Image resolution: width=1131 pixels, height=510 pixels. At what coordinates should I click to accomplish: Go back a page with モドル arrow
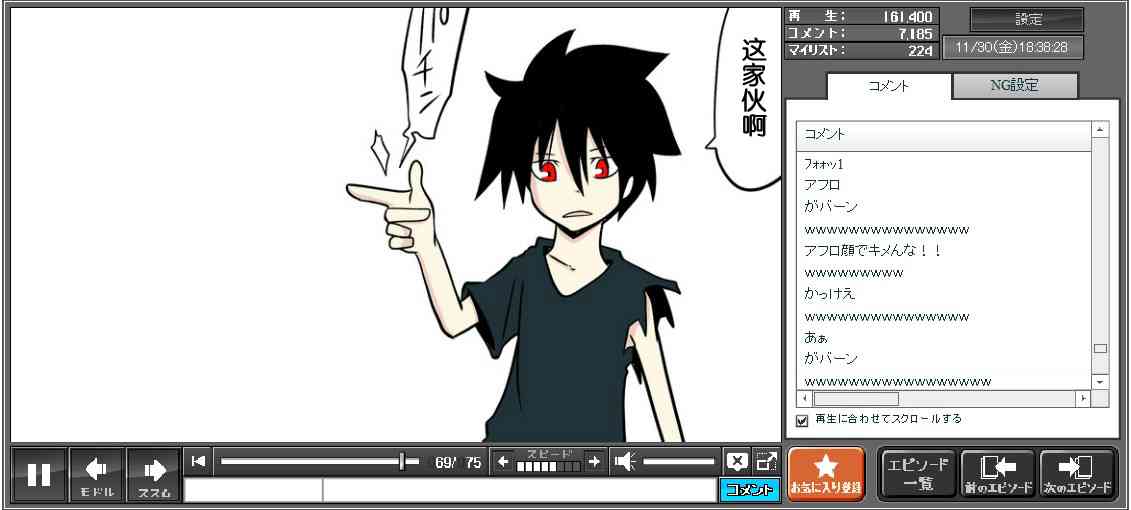click(96, 474)
